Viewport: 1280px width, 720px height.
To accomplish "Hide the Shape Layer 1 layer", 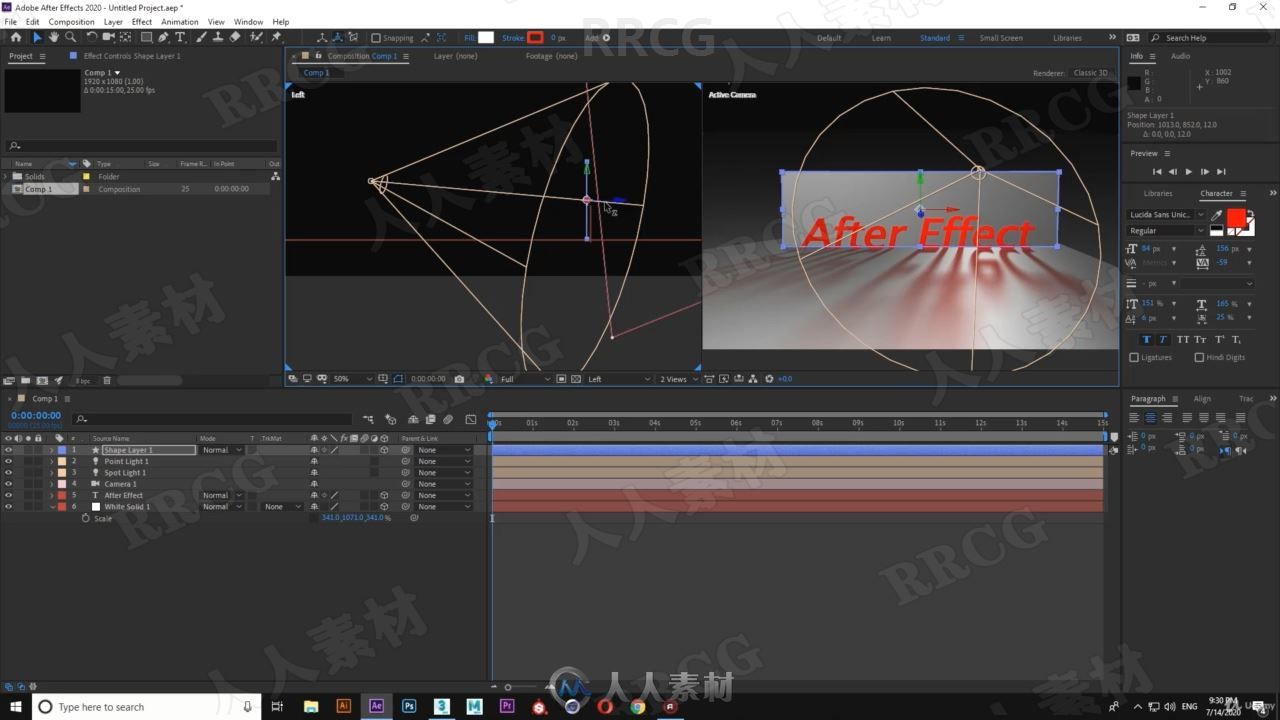I will click(8, 450).
